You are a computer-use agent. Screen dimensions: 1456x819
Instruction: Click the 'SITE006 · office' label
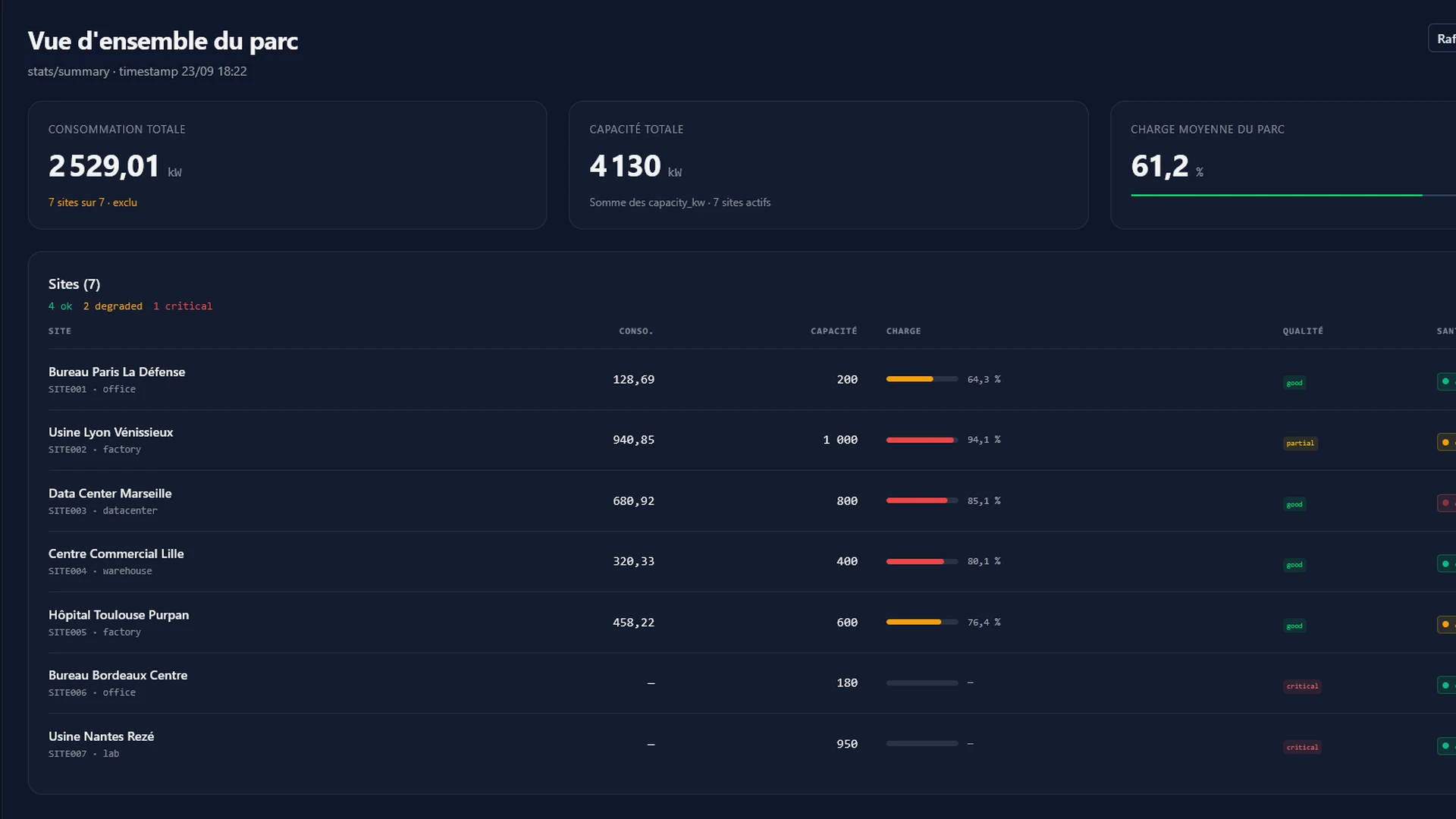pos(92,693)
